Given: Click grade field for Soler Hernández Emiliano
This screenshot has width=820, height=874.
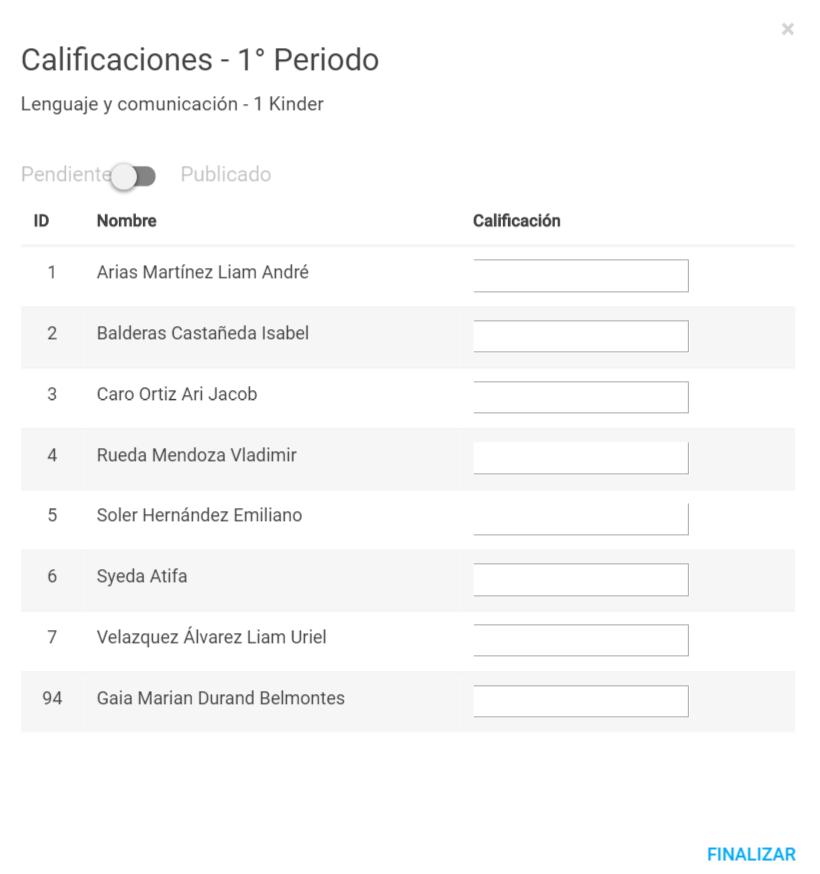Looking at the screenshot, I should coord(581,518).
